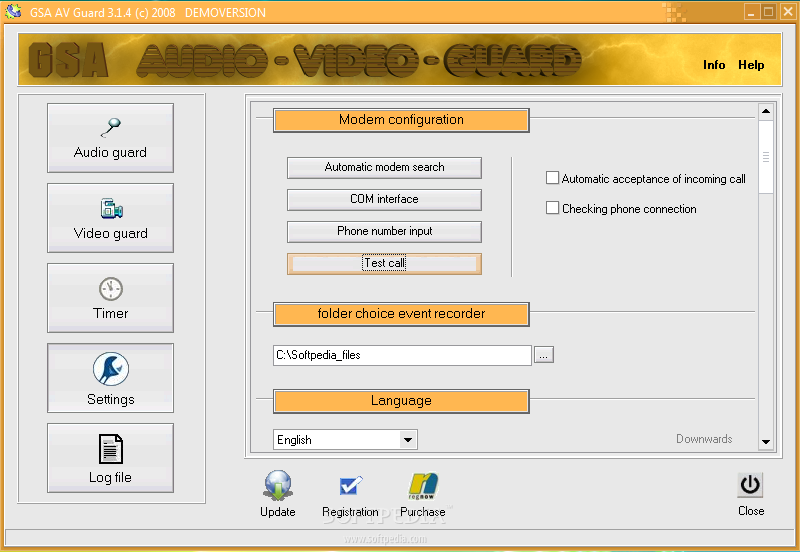Open the Log file viewer
Viewport: 800px width, 552px height.
pyautogui.click(x=110, y=458)
